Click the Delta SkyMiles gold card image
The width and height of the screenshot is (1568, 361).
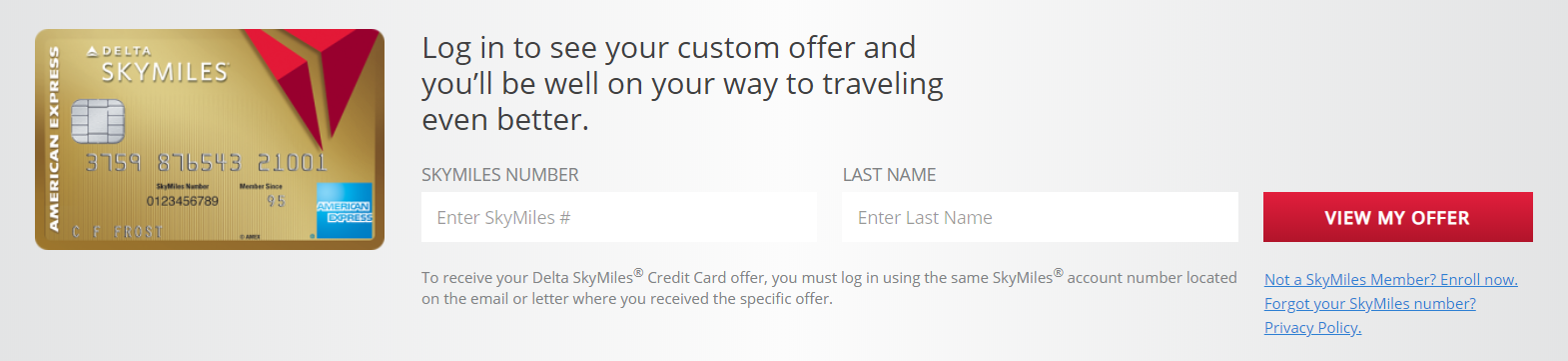pos(210,139)
